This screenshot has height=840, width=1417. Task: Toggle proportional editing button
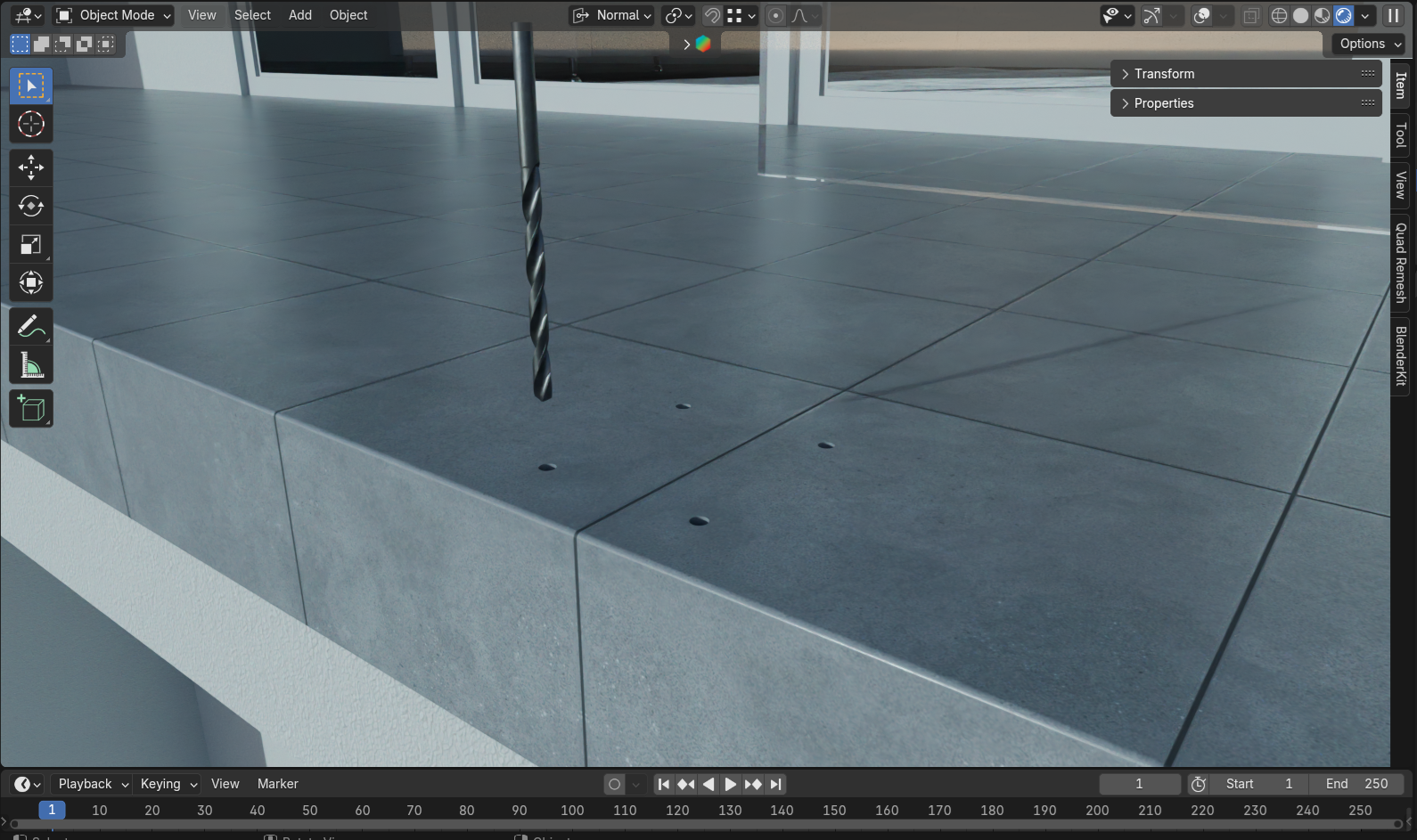click(x=776, y=15)
